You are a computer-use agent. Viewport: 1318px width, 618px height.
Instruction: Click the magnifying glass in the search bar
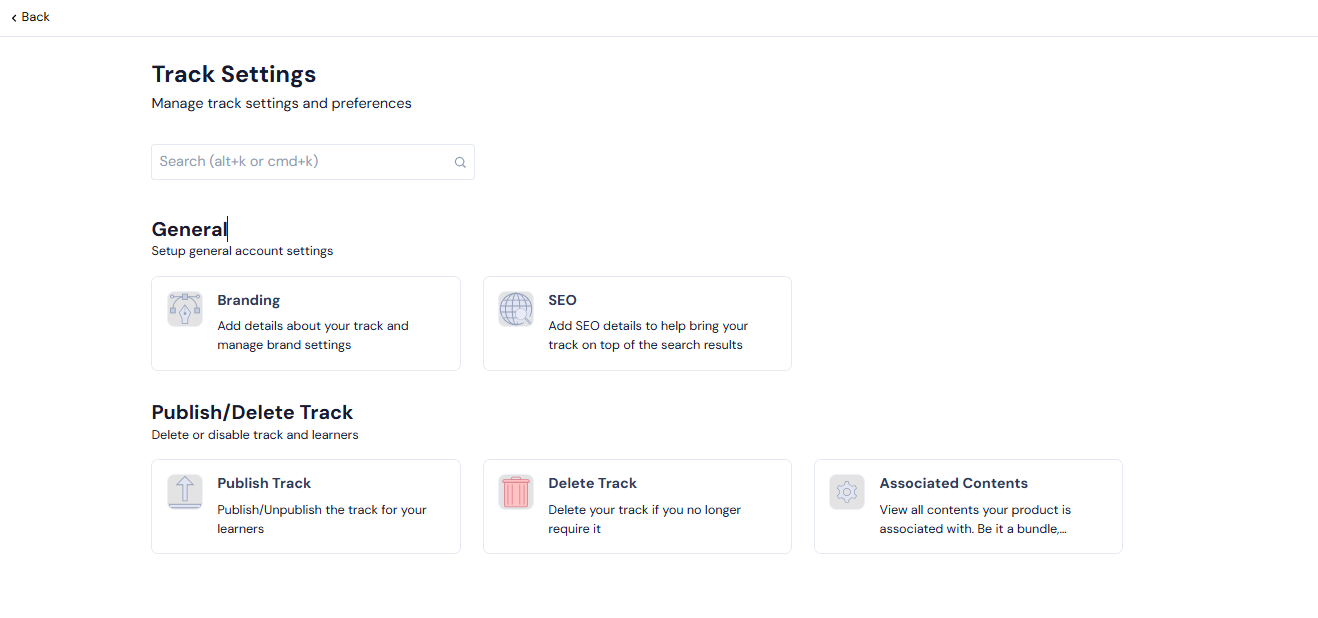tap(460, 161)
